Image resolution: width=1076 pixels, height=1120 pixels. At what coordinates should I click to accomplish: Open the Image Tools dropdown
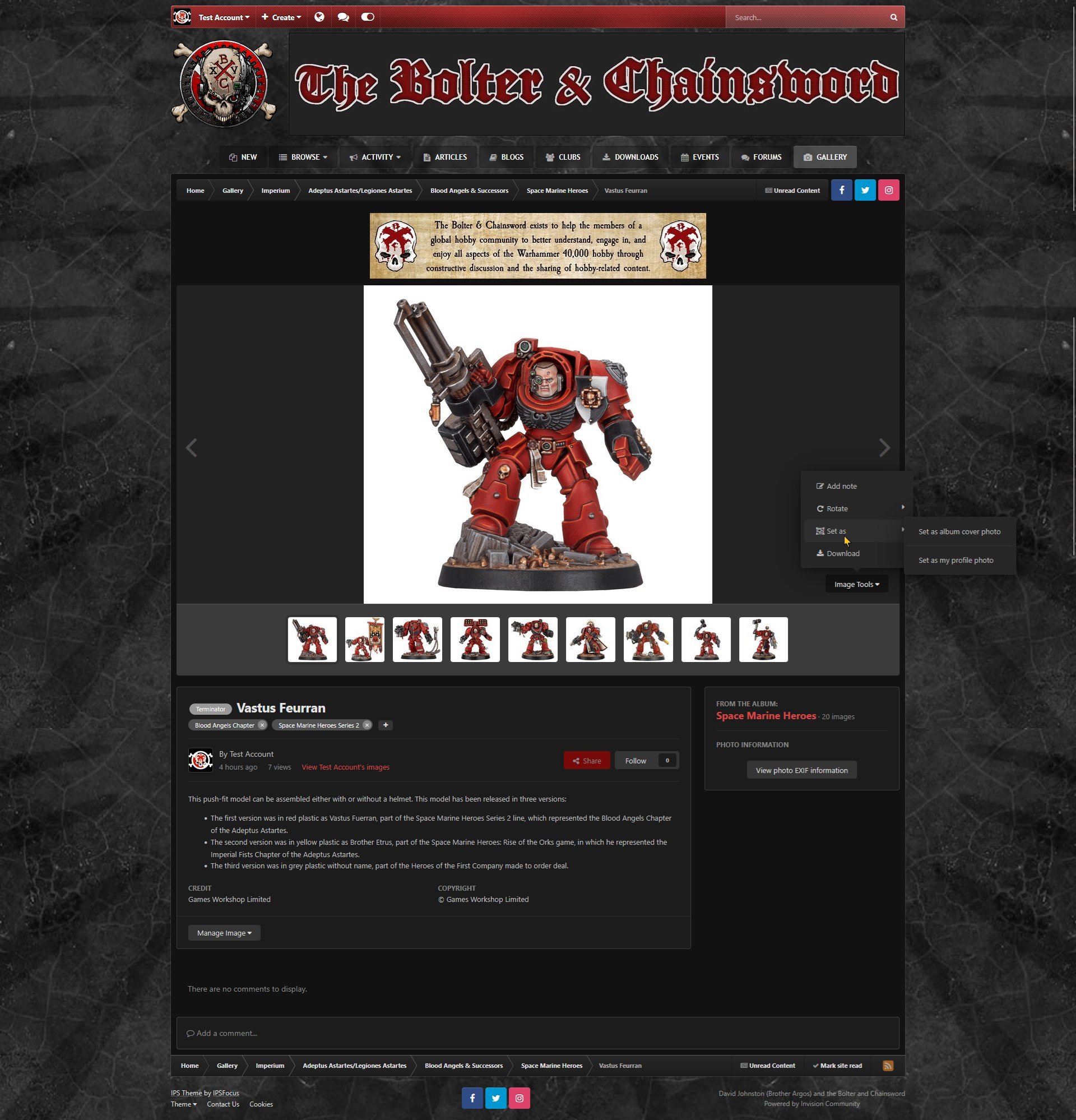[856, 584]
